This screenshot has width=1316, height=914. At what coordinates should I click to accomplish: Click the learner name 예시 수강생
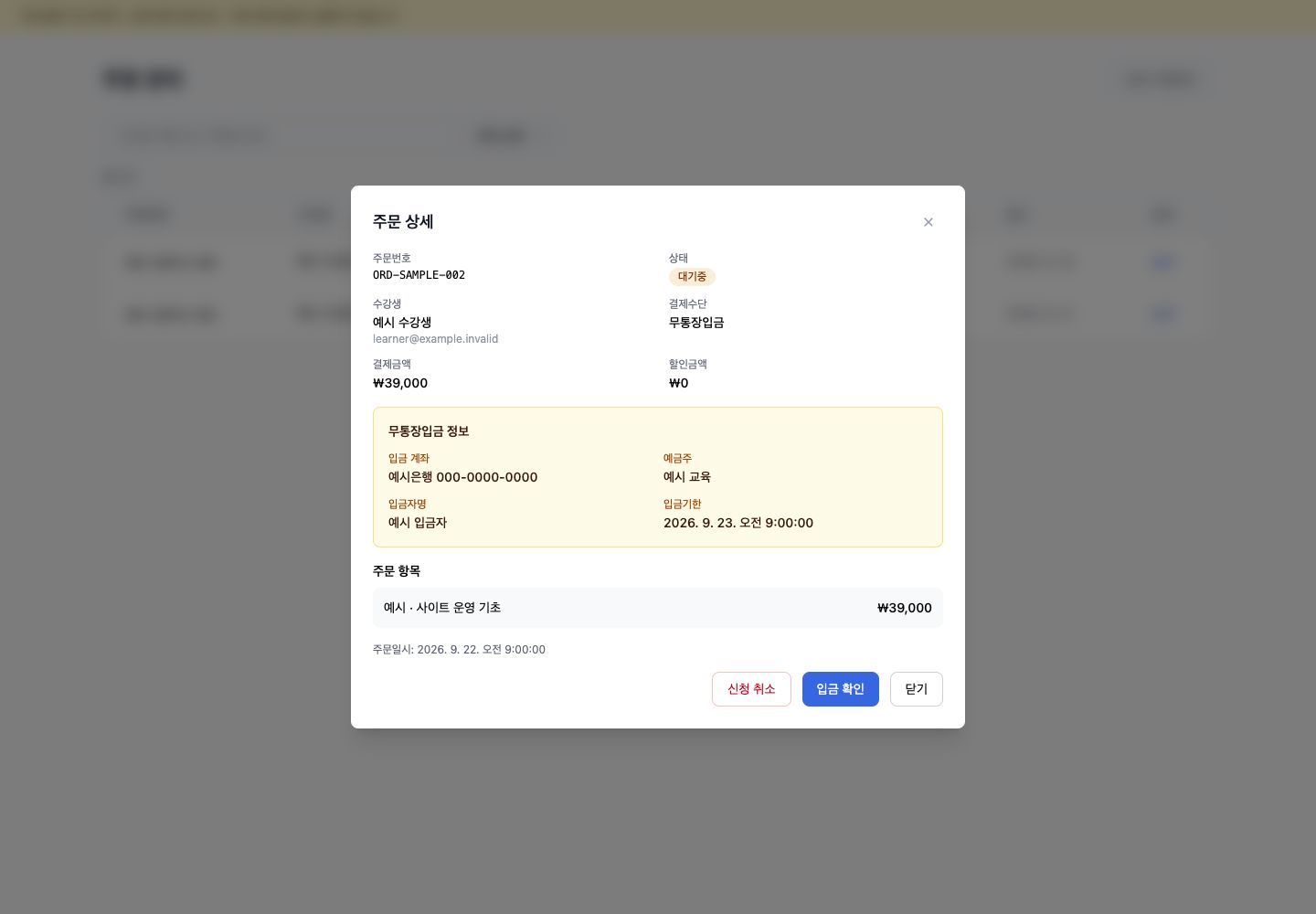[x=402, y=323]
